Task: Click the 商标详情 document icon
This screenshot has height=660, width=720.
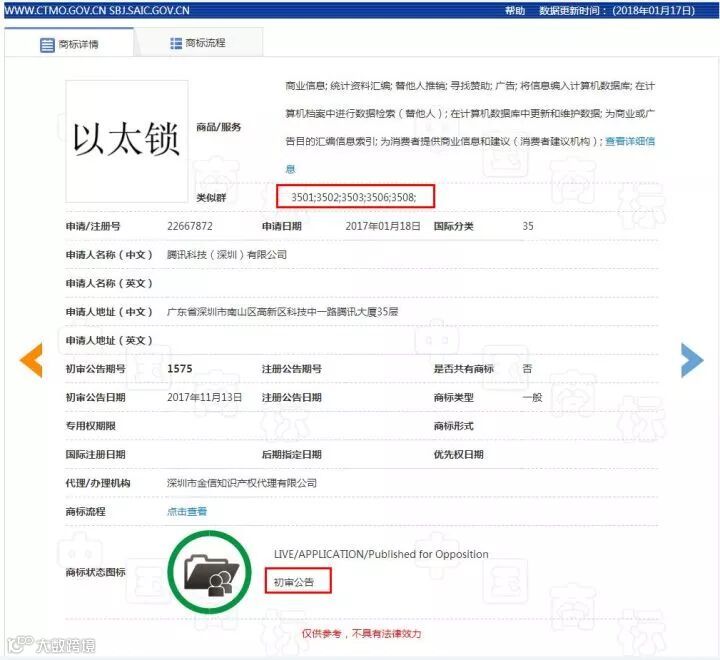Action: tap(47, 45)
